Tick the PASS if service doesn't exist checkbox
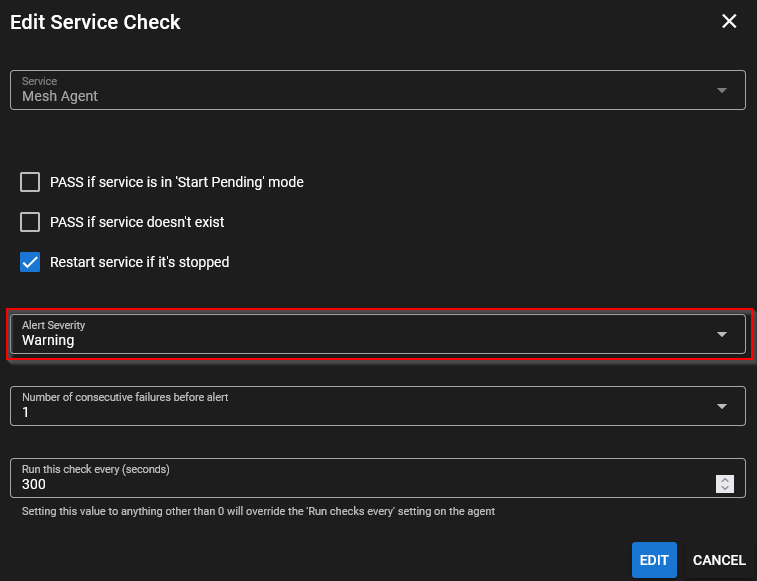The width and height of the screenshot is (757, 581). point(31,222)
